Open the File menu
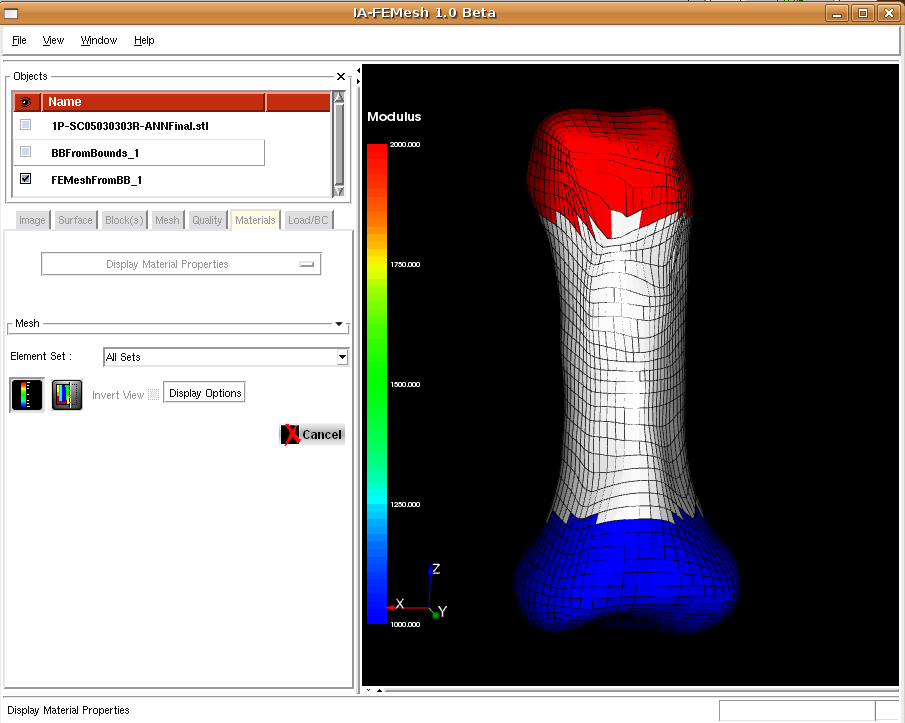The width and height of the screenshot is (905, 723). pyautogui.click(x=19, y=40)
